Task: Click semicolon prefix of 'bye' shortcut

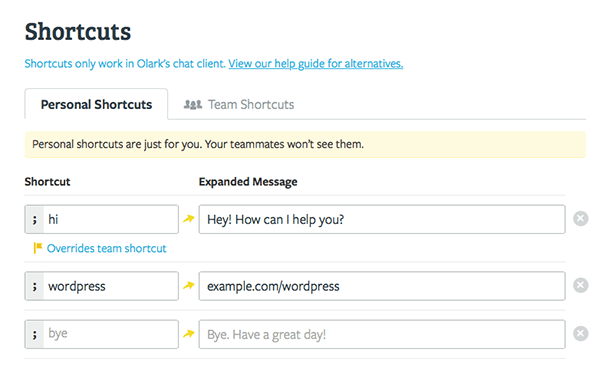Action: point(35,334)
